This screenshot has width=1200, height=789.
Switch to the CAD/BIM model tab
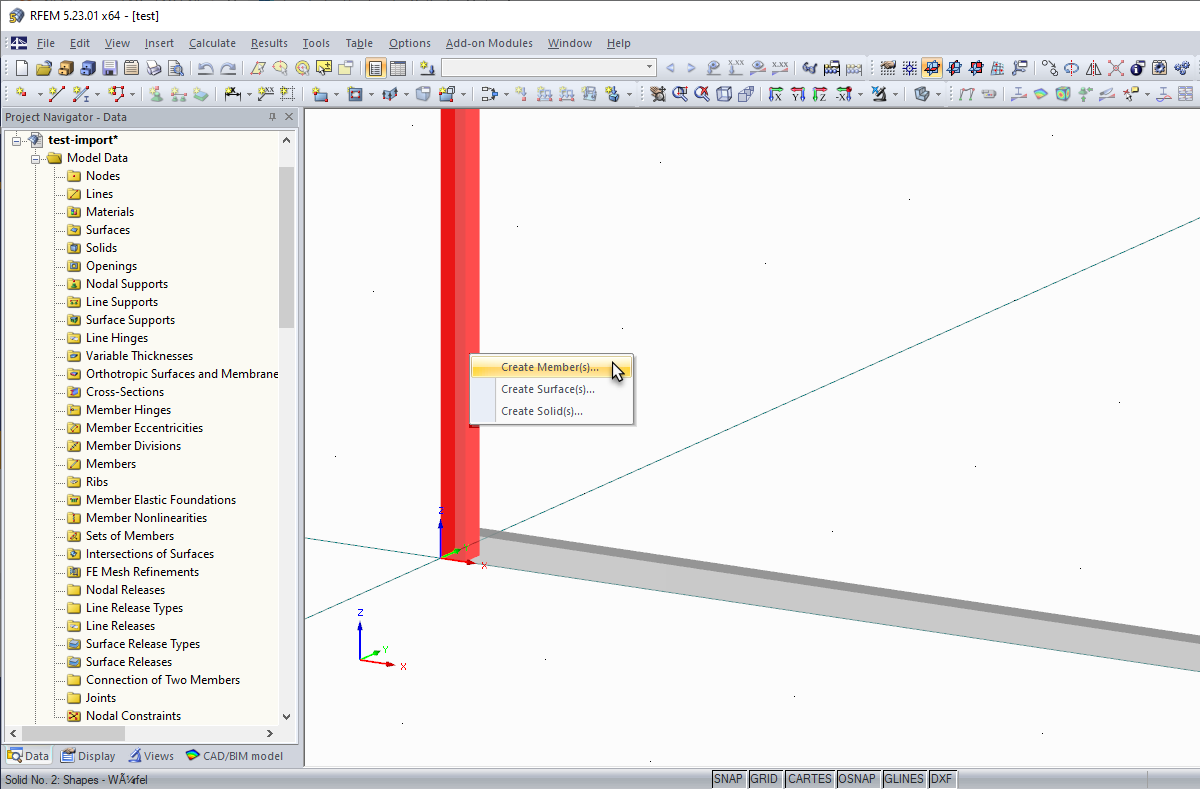(234, 756)
